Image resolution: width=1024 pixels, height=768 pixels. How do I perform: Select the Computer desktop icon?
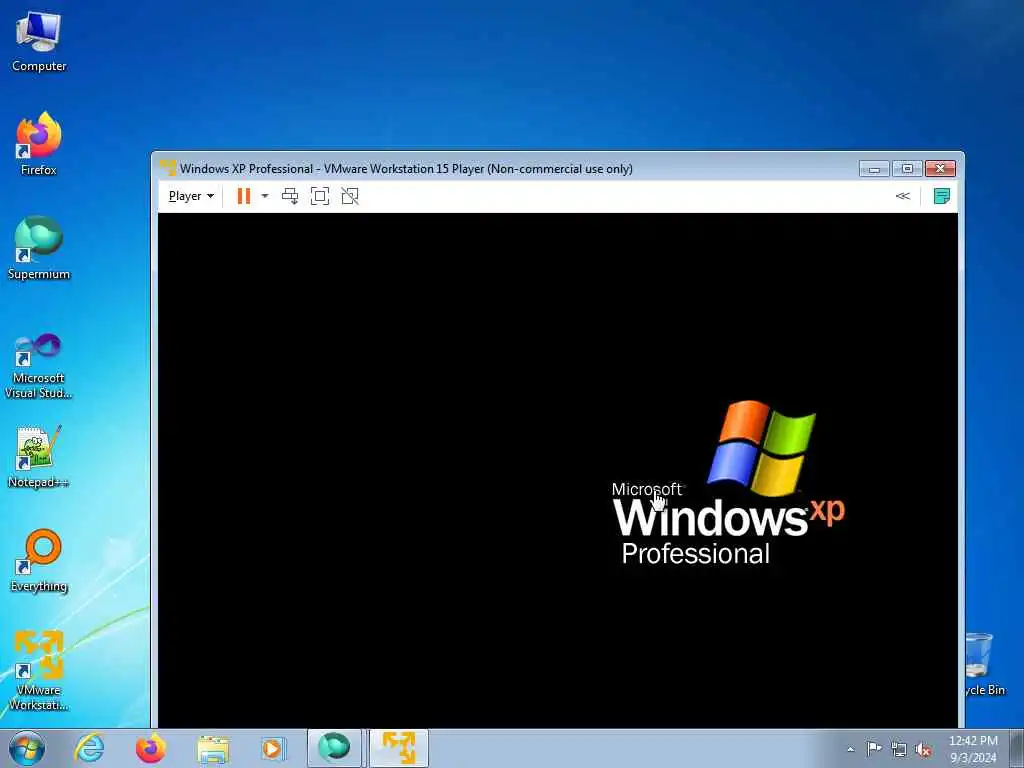[39, 42]
